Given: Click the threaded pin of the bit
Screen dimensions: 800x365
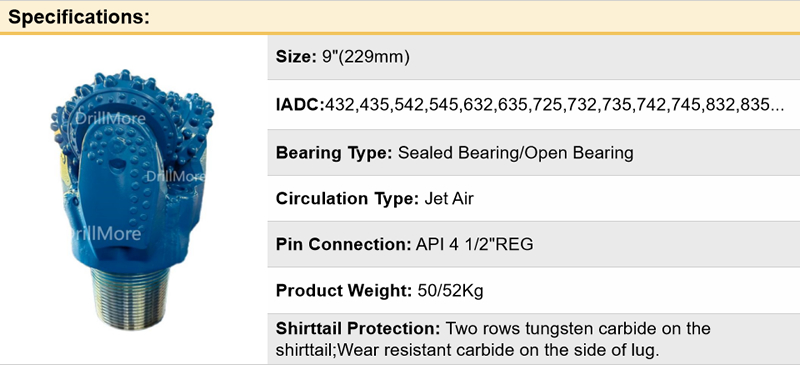Looking at the screenshot, I should [x=131, y=298].
